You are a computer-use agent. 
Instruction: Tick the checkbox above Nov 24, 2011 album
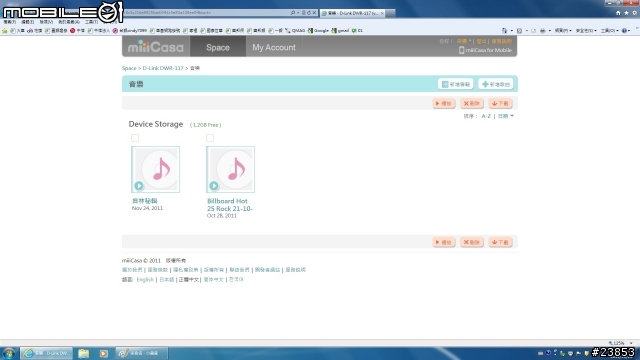[x=135, y=138]
